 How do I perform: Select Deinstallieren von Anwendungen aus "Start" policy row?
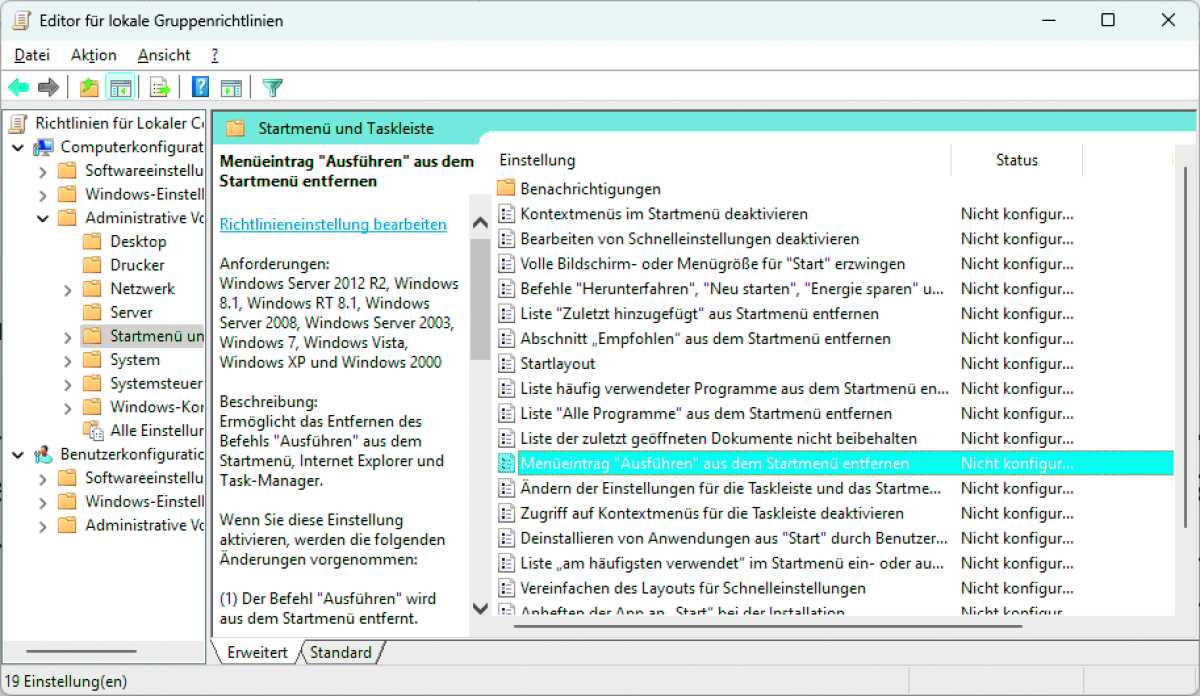pos(734,538)
